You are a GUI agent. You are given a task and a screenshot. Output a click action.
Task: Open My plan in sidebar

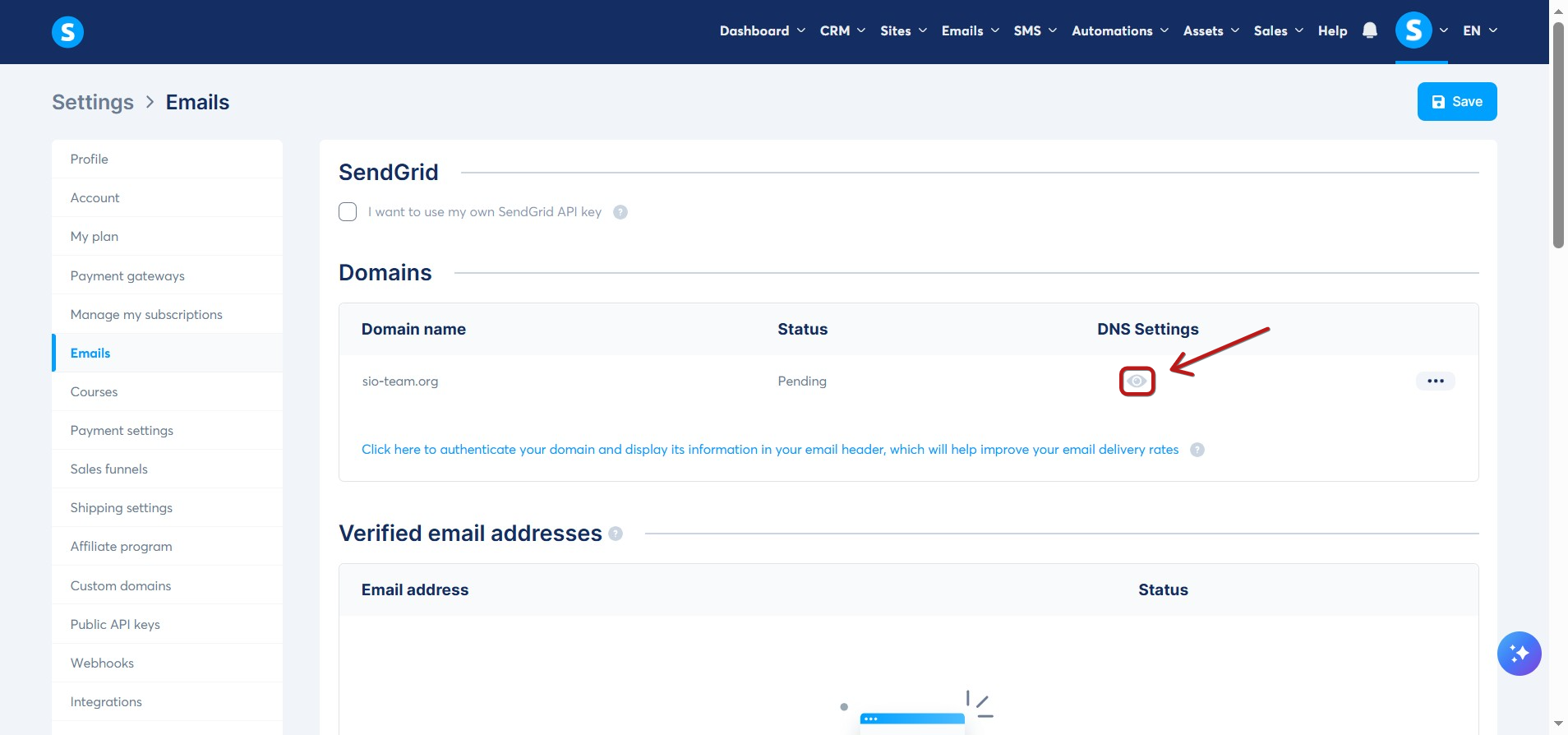(x=168, y=236)
